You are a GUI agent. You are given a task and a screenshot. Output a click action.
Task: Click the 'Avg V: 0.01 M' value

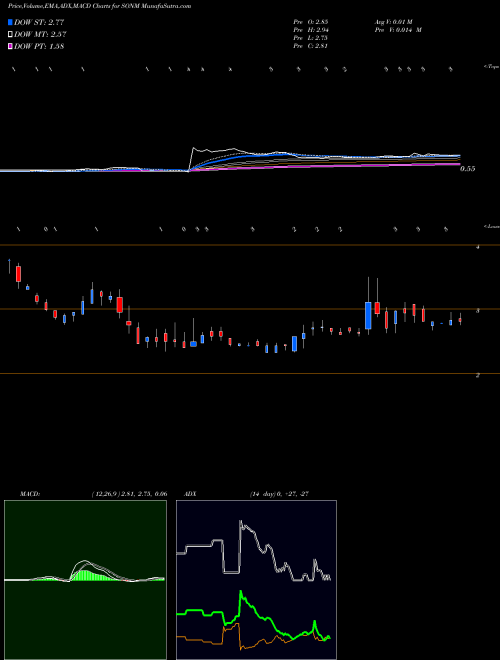coord(396,21)
